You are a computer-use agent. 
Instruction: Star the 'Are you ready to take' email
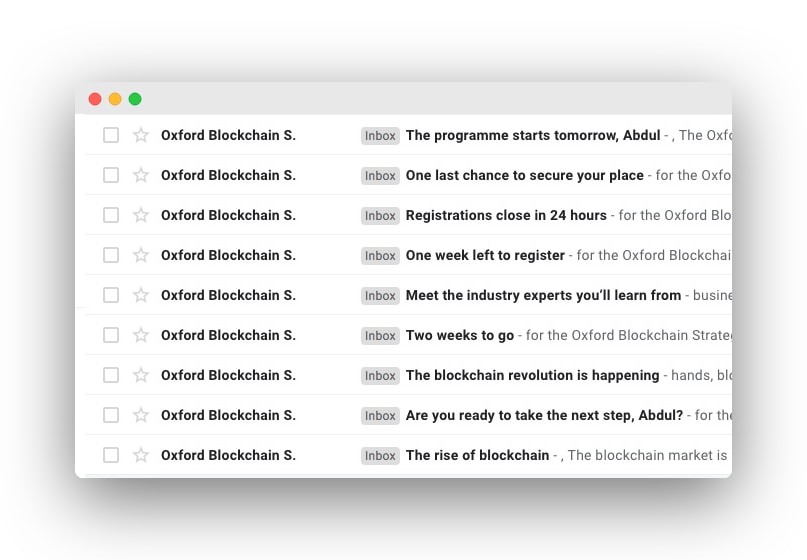pos(141,415)
